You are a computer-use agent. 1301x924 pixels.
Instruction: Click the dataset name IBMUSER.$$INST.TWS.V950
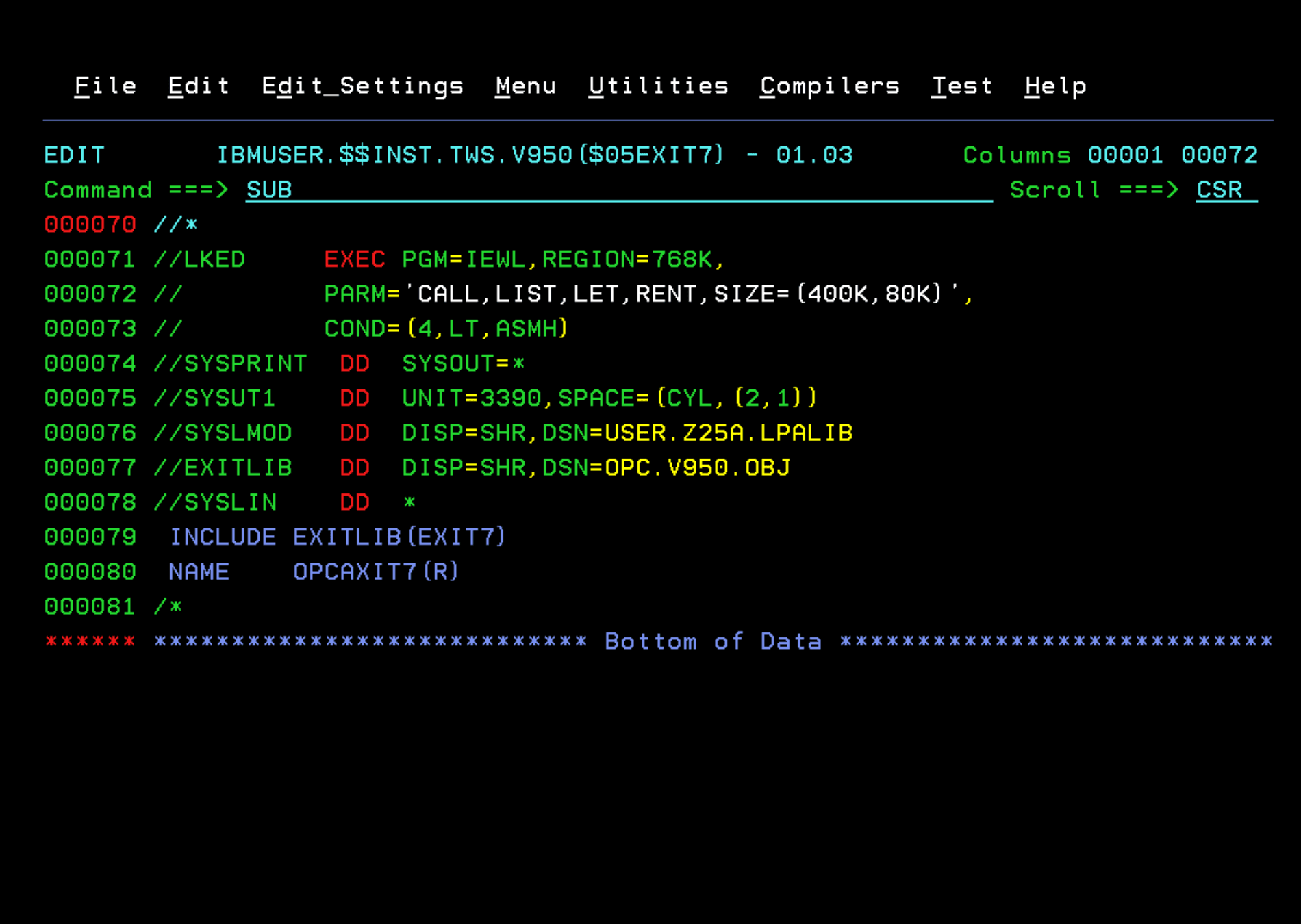[394, 155]
